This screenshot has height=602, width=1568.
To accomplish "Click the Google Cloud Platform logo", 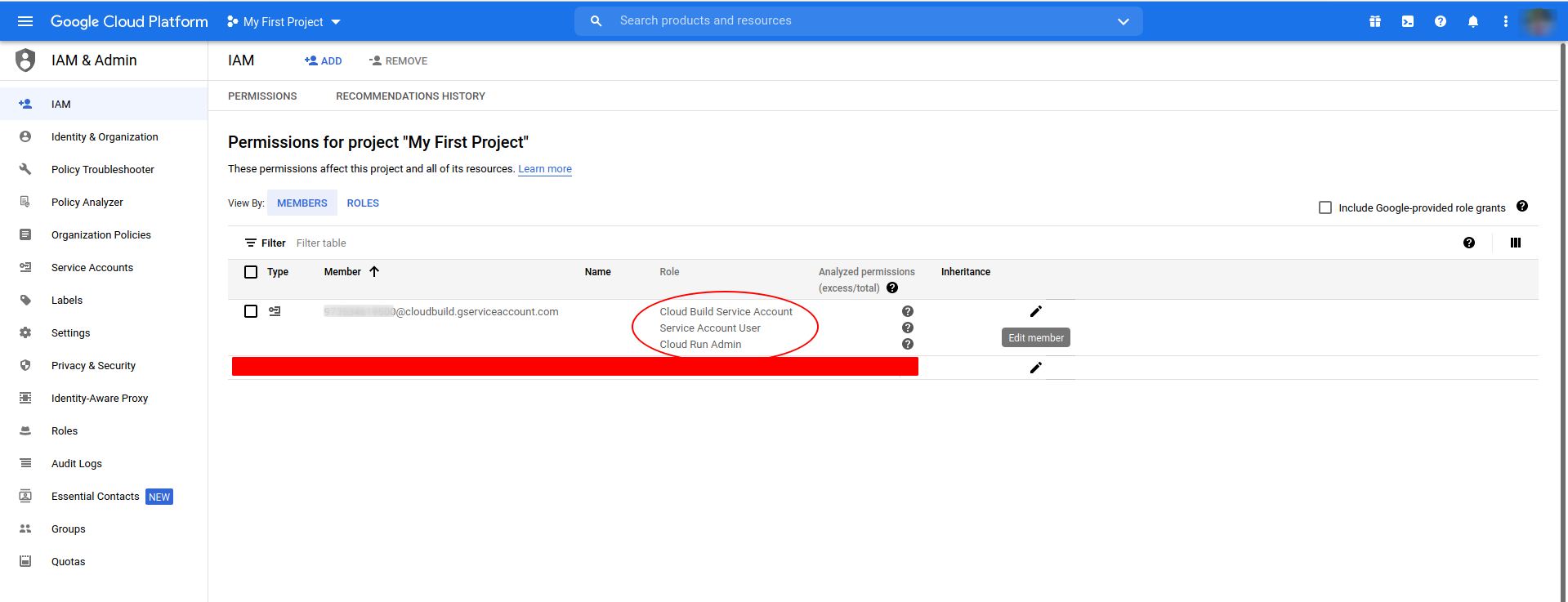I will pos(129,21).
